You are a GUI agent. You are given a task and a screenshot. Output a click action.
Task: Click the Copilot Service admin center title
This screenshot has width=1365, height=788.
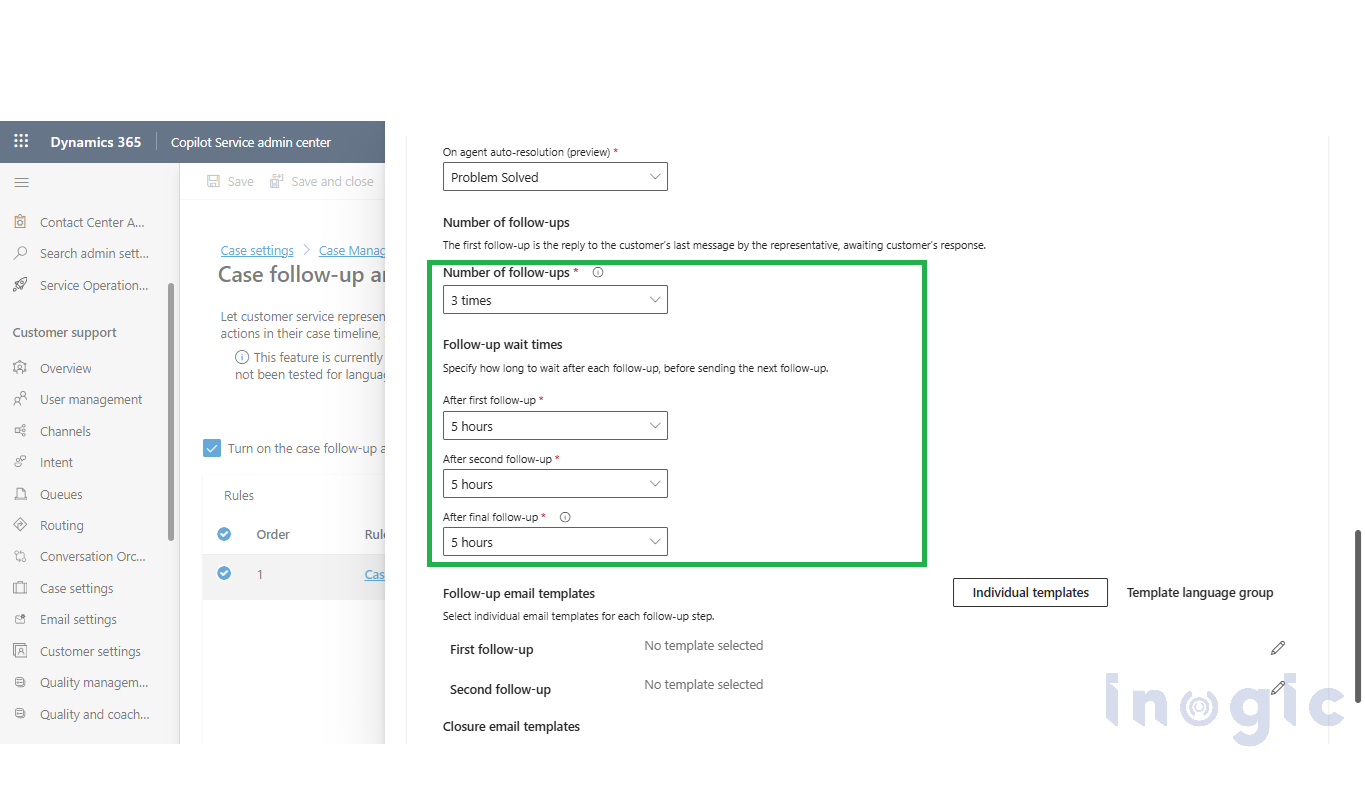pyautogui.click(x=251, y=142)
